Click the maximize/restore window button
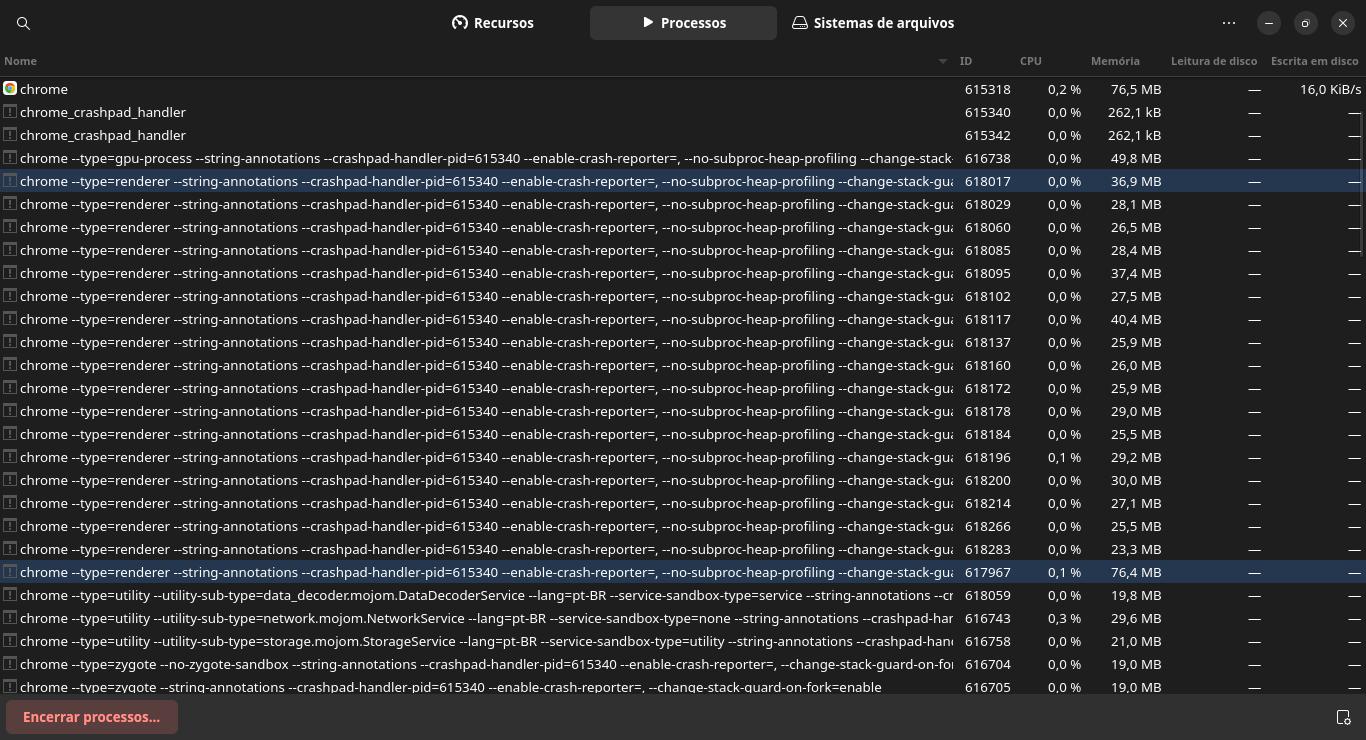The image size is (1366, 740). point(1306,23)
